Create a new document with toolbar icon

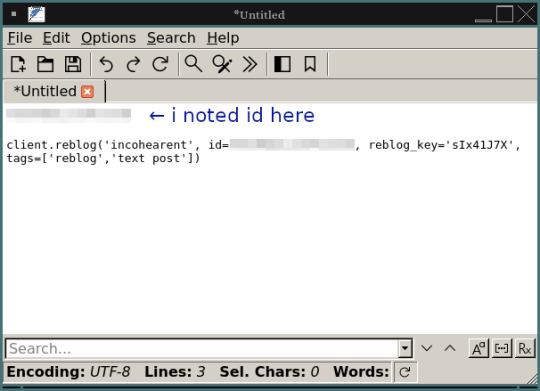[18, 64]
